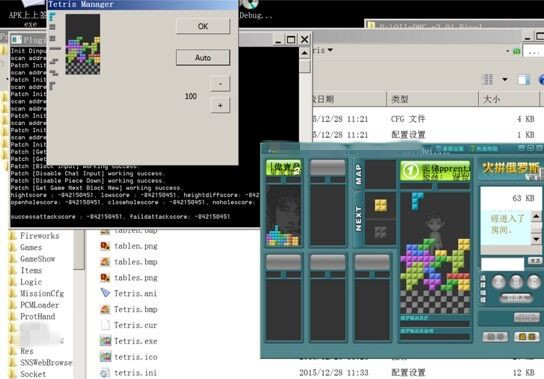The image size is (544, 379).
Task: Click the Tetris board preview thumbnail
Action: pyautogui.click(x=83, y=44)
